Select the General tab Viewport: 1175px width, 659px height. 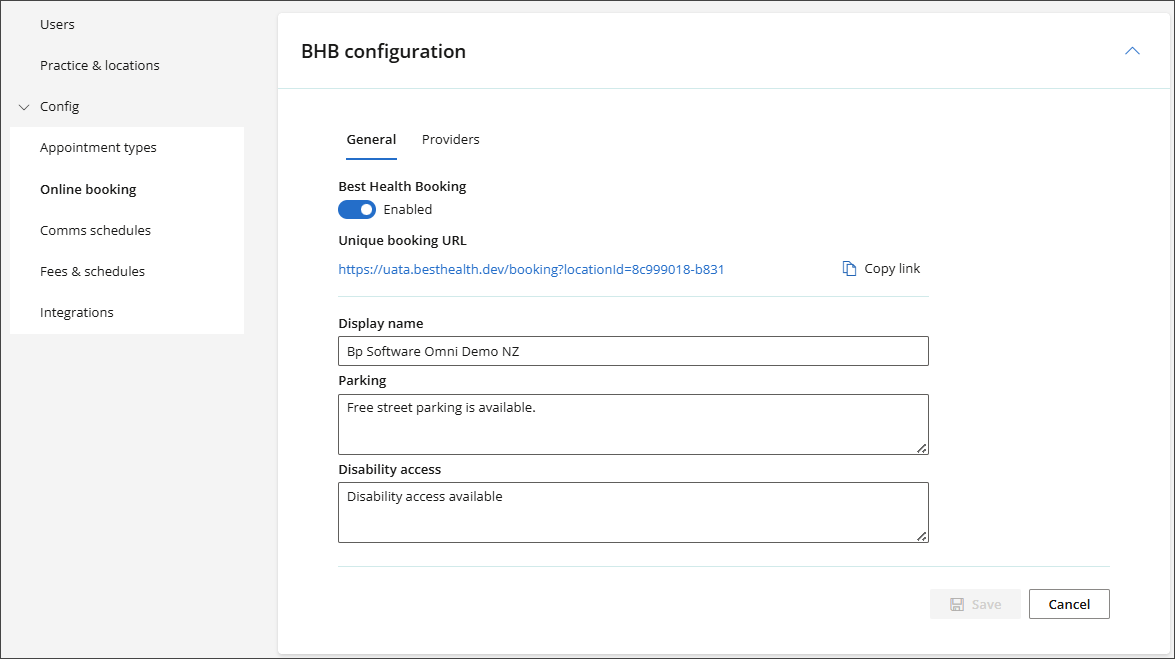[371, 140]
